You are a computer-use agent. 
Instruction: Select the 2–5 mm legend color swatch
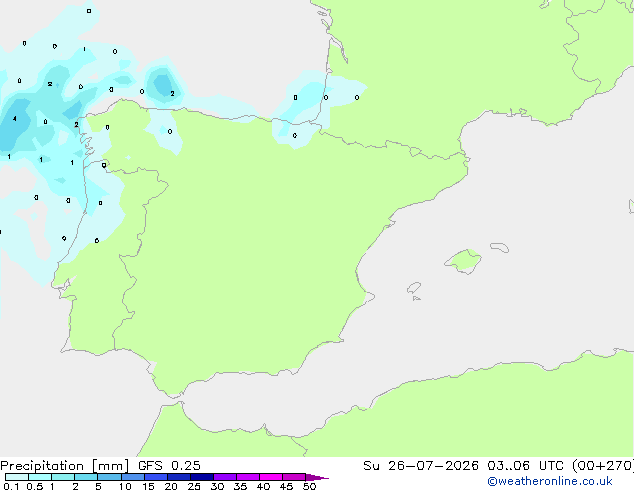click(86, 477)
